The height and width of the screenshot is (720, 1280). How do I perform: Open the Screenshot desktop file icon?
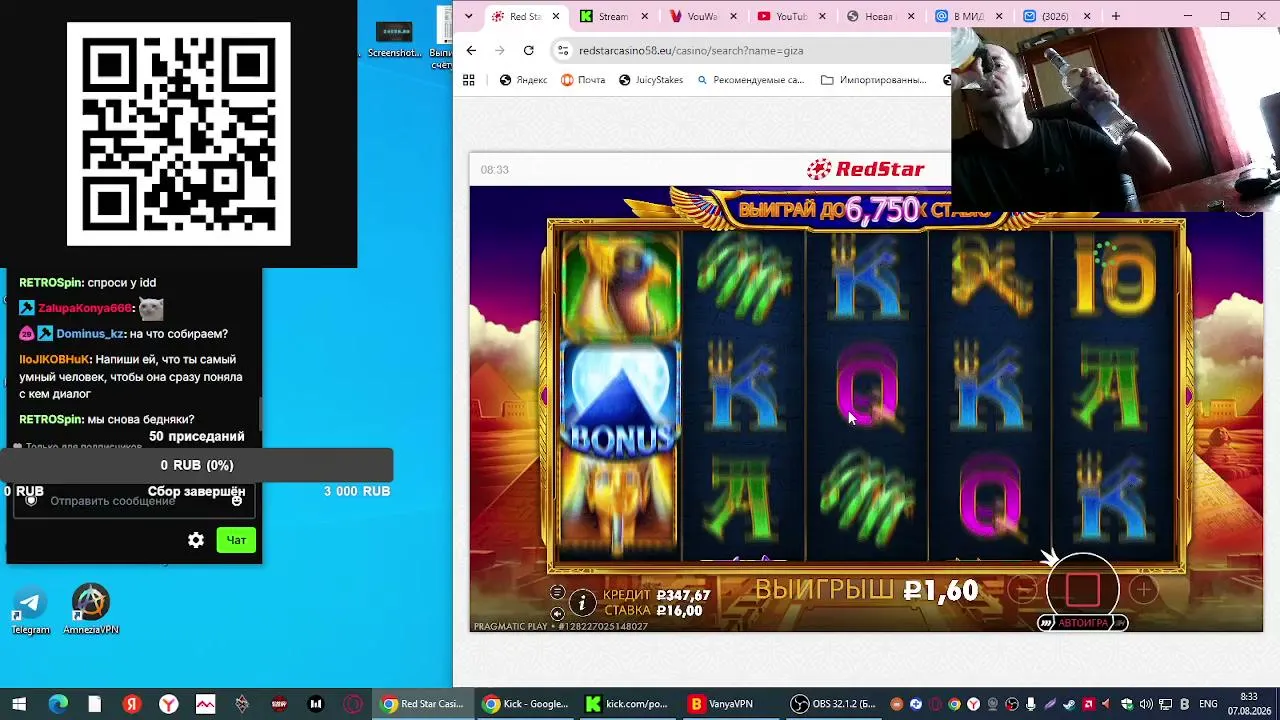(394, 40)
